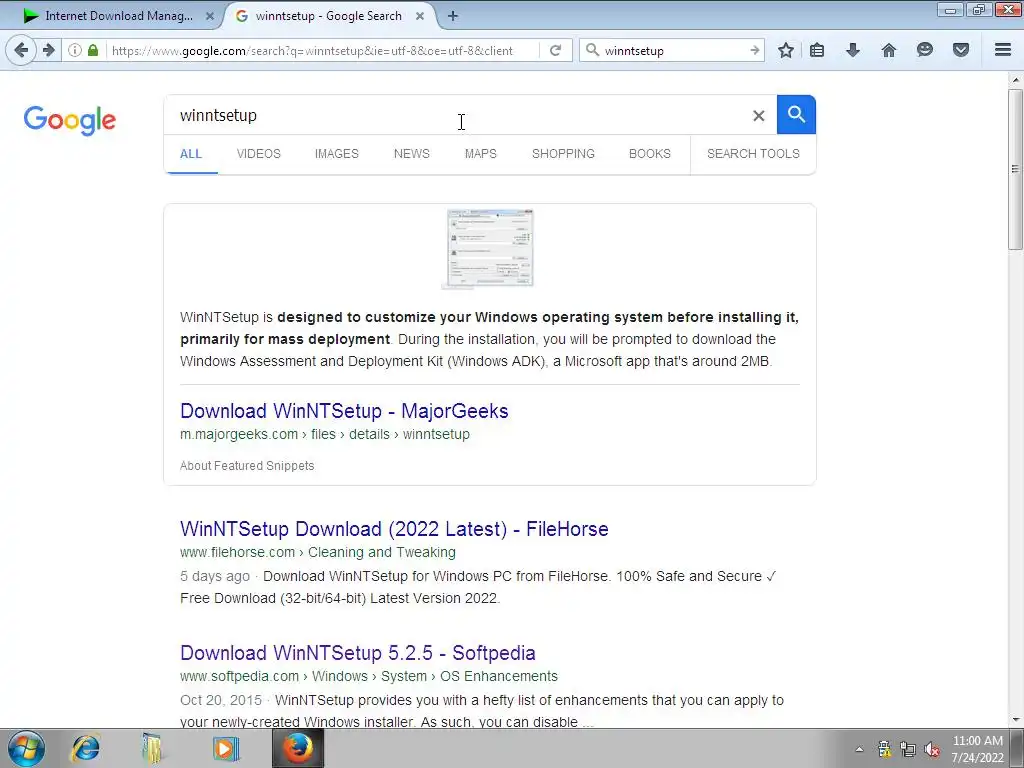Open www.filehorse.com breadcrumb URL
The height and width of the screenshot is (768, 1024).
coord(317,552)
